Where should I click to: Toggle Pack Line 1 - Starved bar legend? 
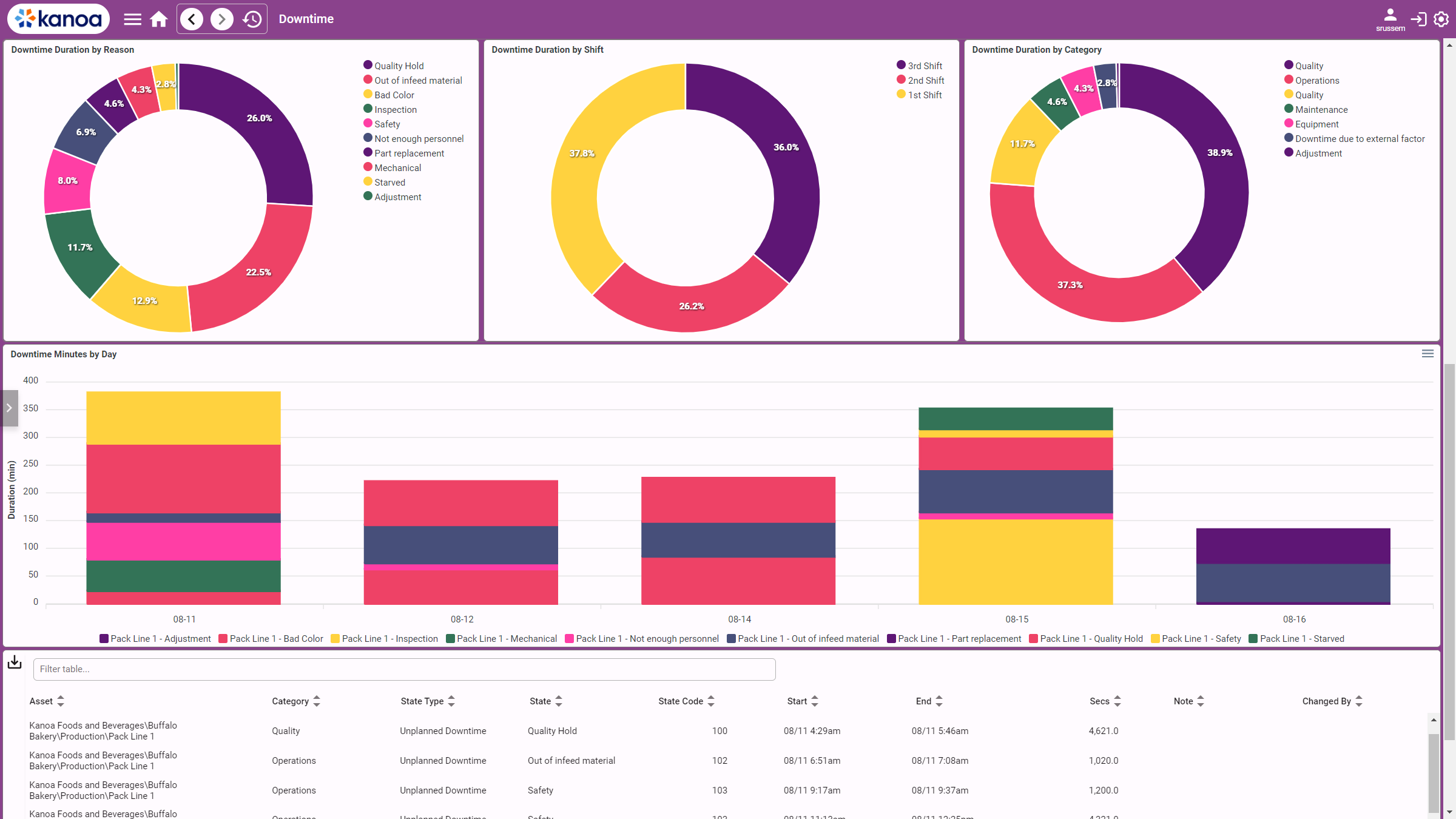(x=1296, y=638)
